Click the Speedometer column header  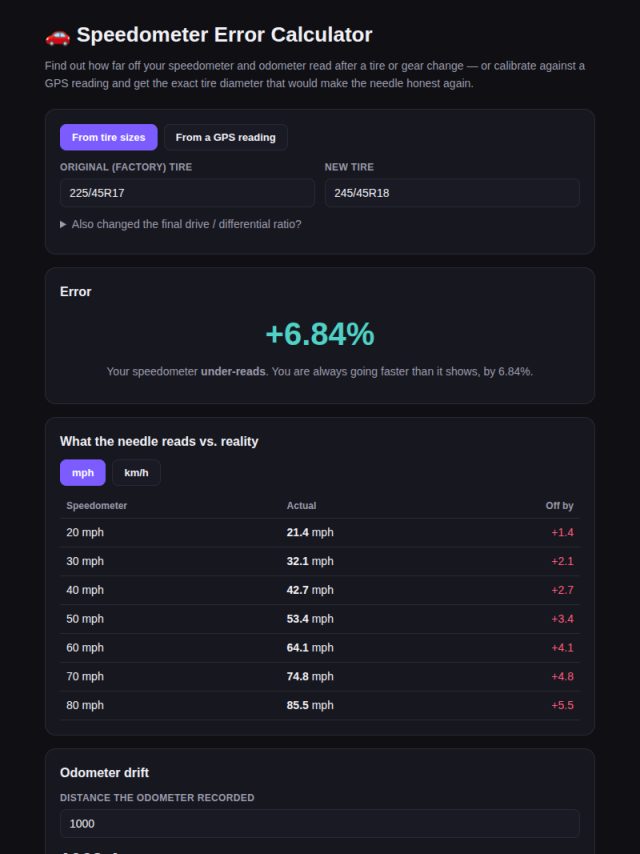click(96, 505)
